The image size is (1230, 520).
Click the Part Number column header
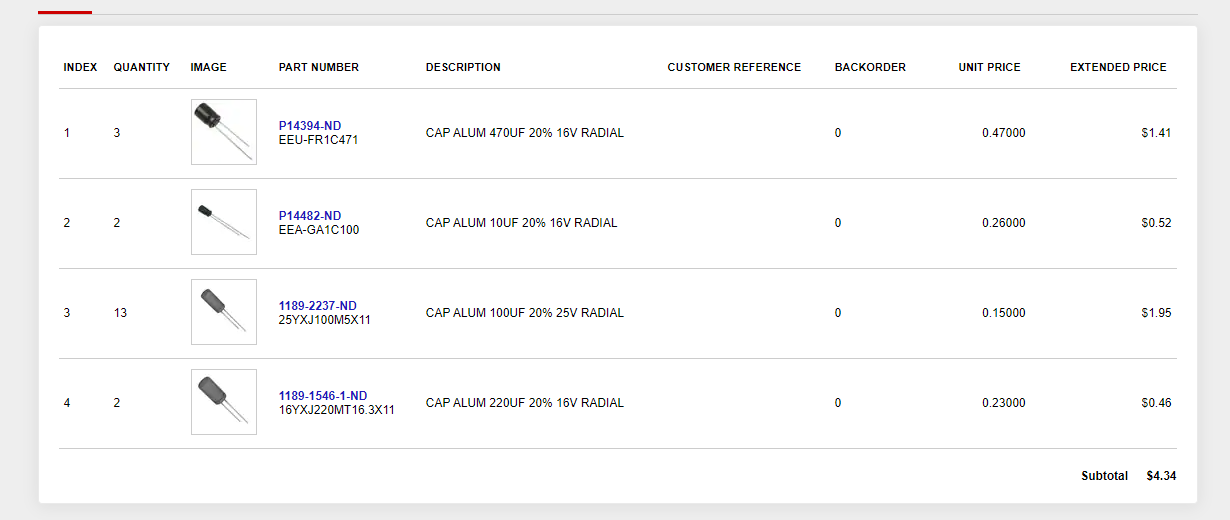(x=318, y=68)
